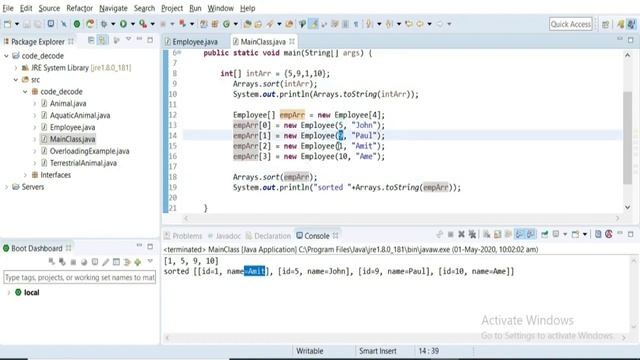The height and width of the screenshot is (360, 640).
Task: Toggle Show Console When Standard Error Changes
Action: (531, 234)
